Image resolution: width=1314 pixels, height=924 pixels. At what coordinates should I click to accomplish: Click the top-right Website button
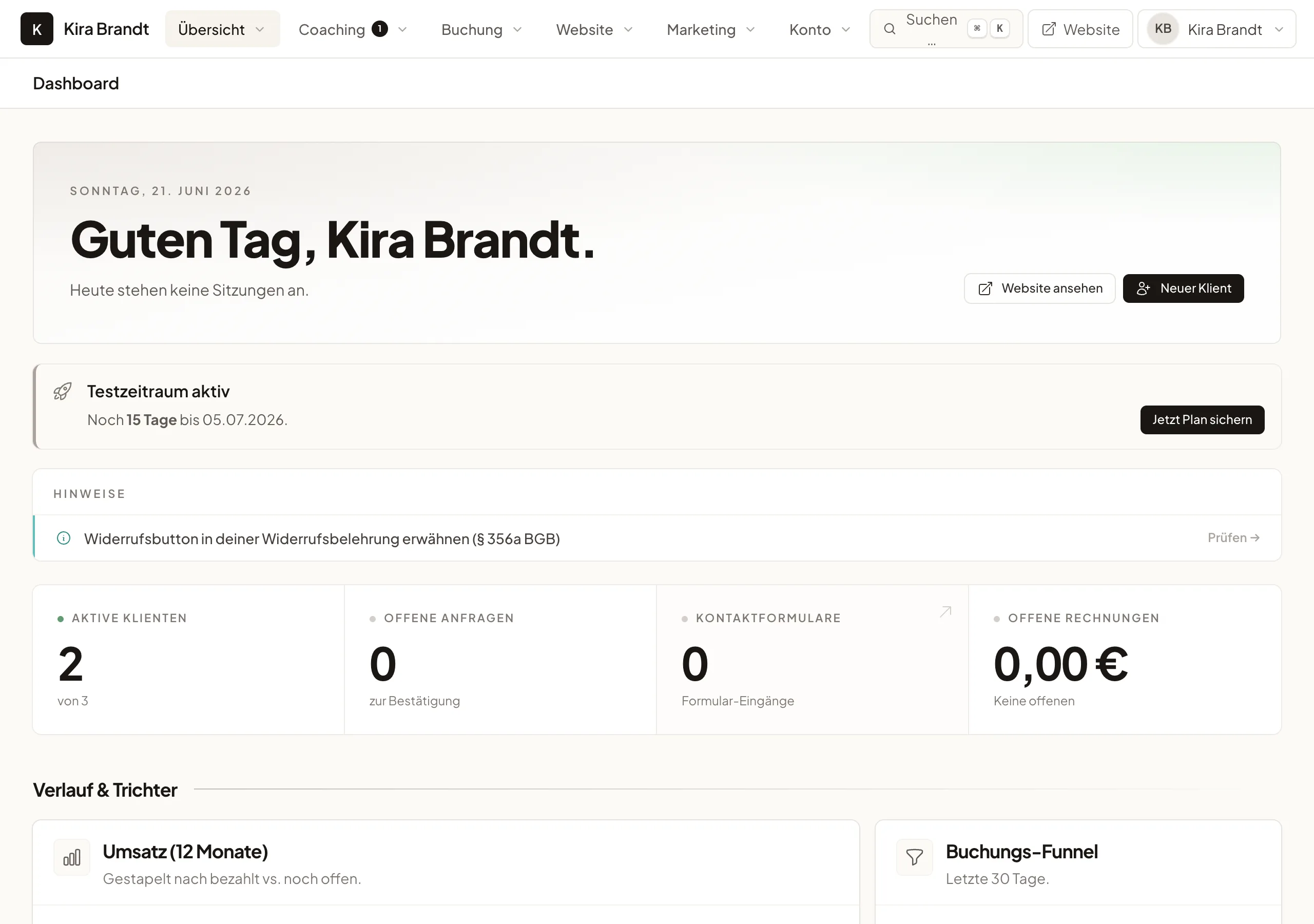(1080, 29)
